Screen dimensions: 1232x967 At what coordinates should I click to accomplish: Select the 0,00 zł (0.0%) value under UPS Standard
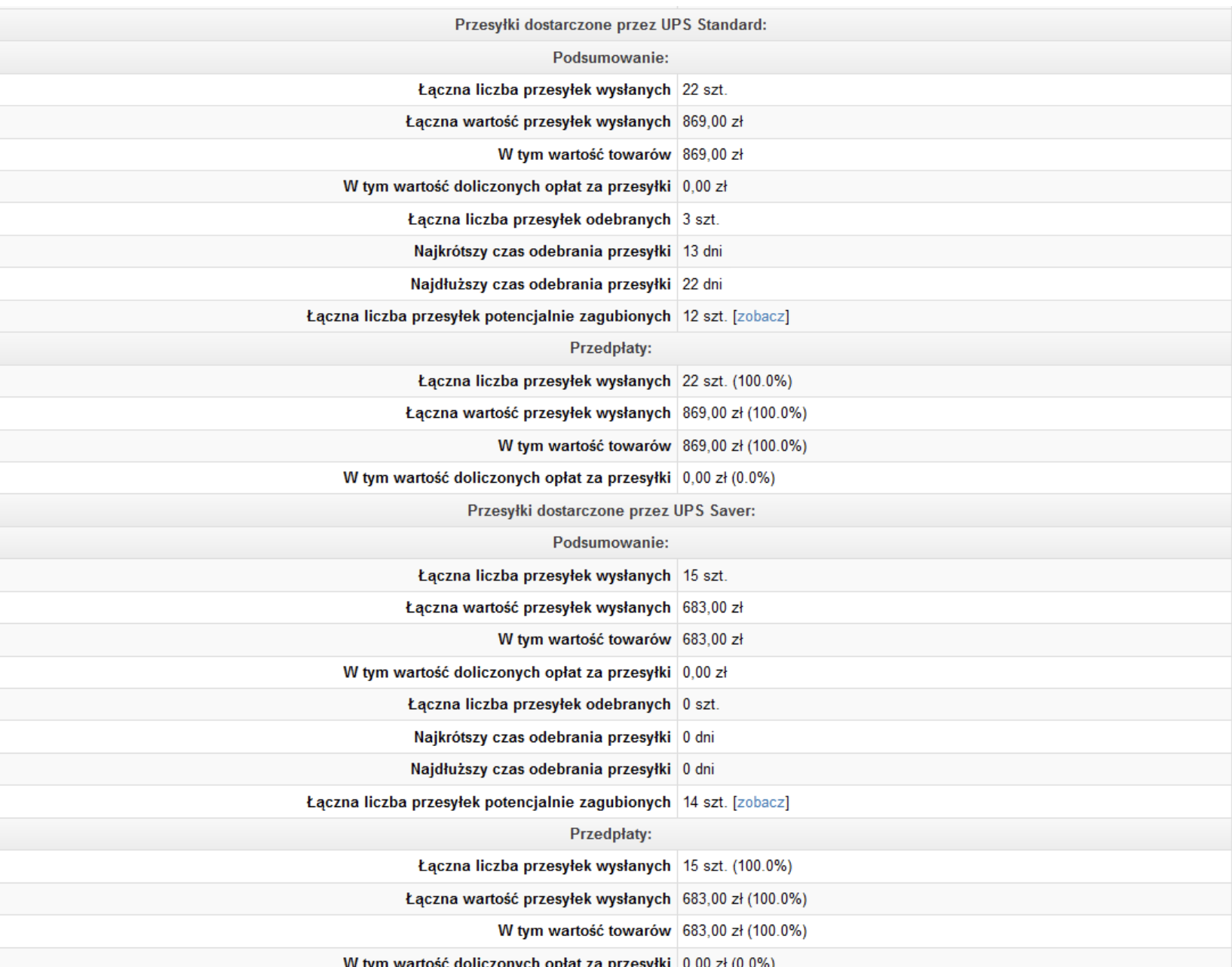[729, 477]
